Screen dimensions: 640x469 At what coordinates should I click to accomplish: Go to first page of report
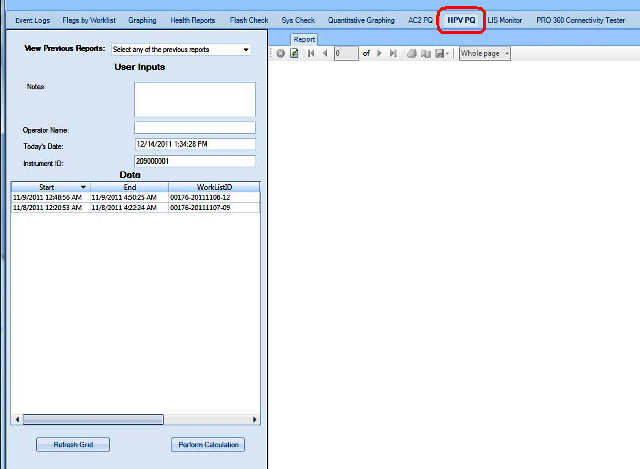point(310,53)
